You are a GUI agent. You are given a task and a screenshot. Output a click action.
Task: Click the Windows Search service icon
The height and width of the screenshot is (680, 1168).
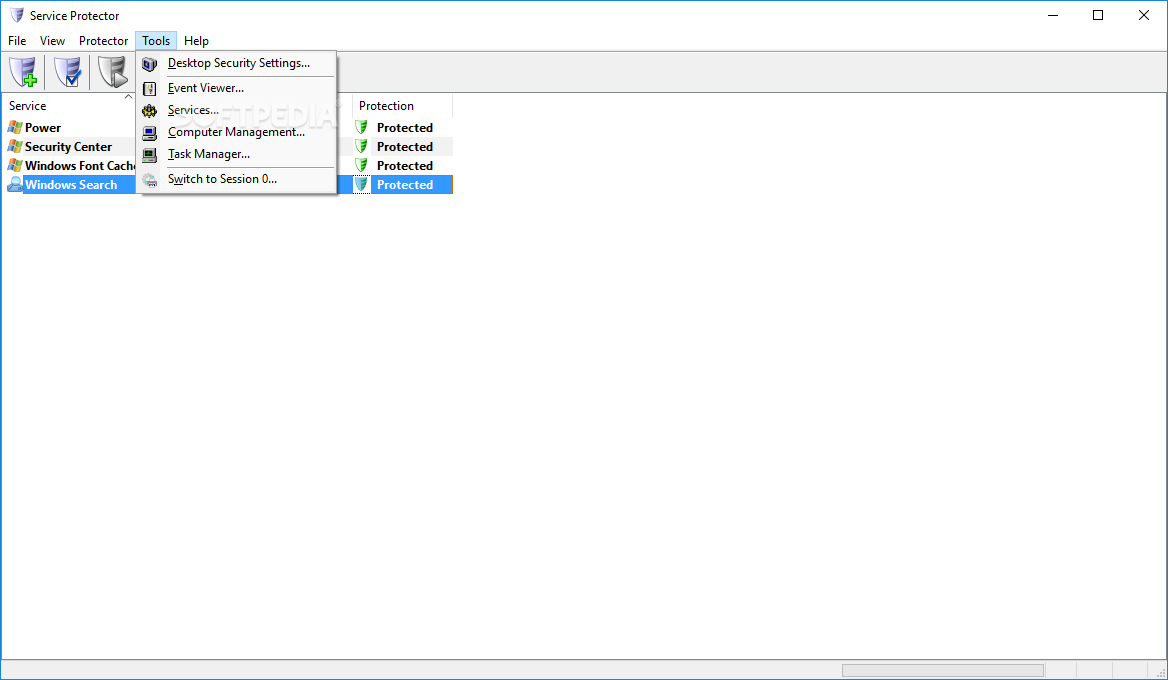[15, 185]
